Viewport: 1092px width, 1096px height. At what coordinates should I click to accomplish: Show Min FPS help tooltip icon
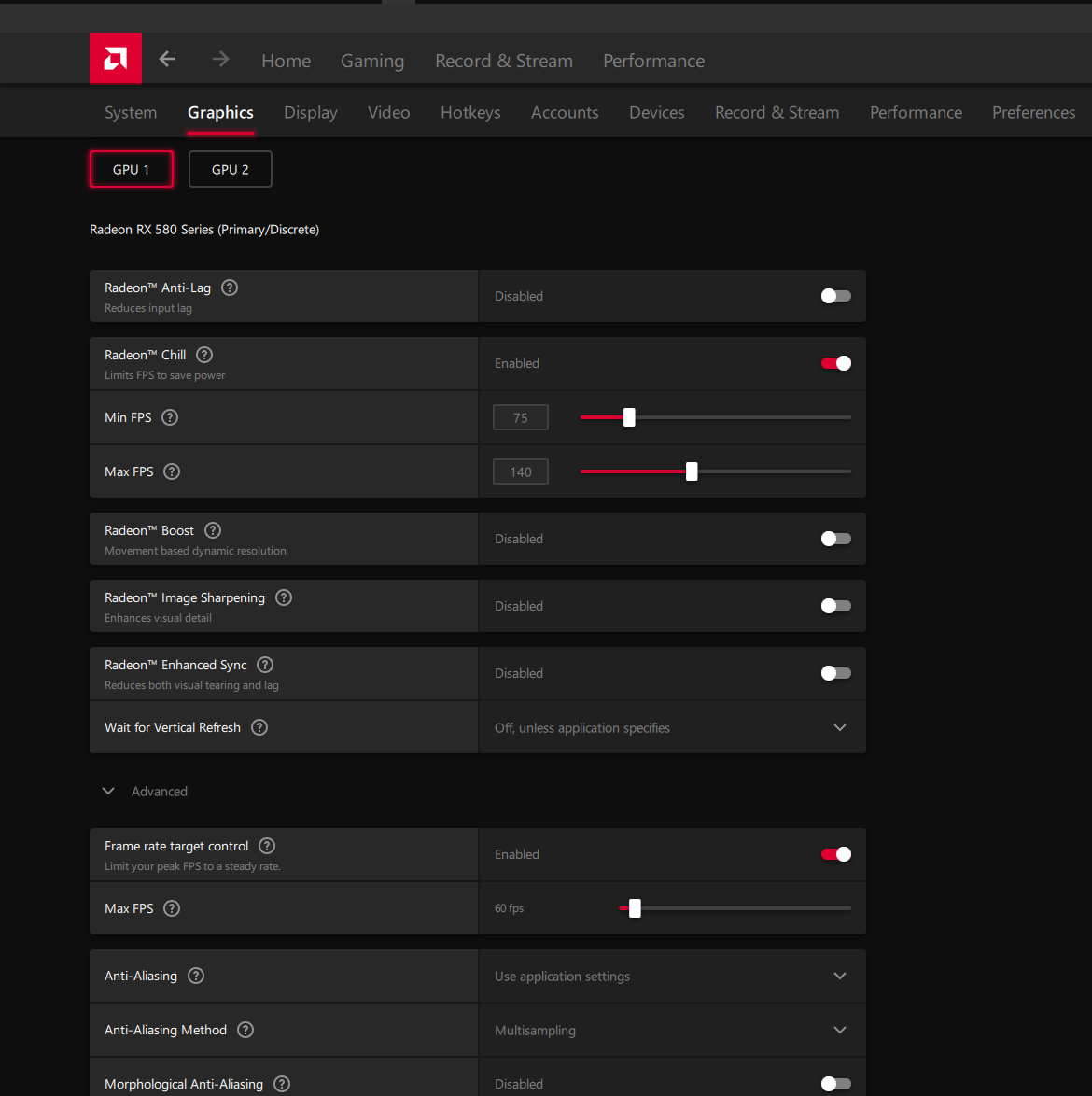click(x=170, y=417)
